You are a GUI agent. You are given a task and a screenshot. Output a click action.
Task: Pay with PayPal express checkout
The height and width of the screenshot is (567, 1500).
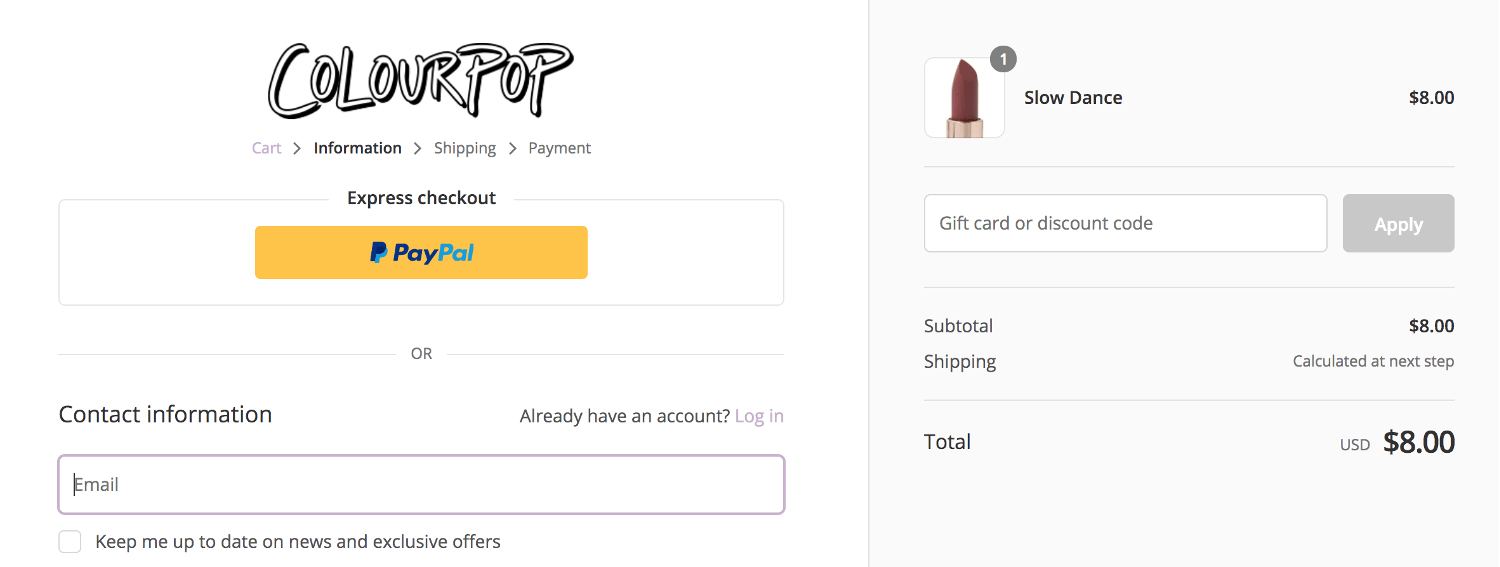(x=421, y=252)
